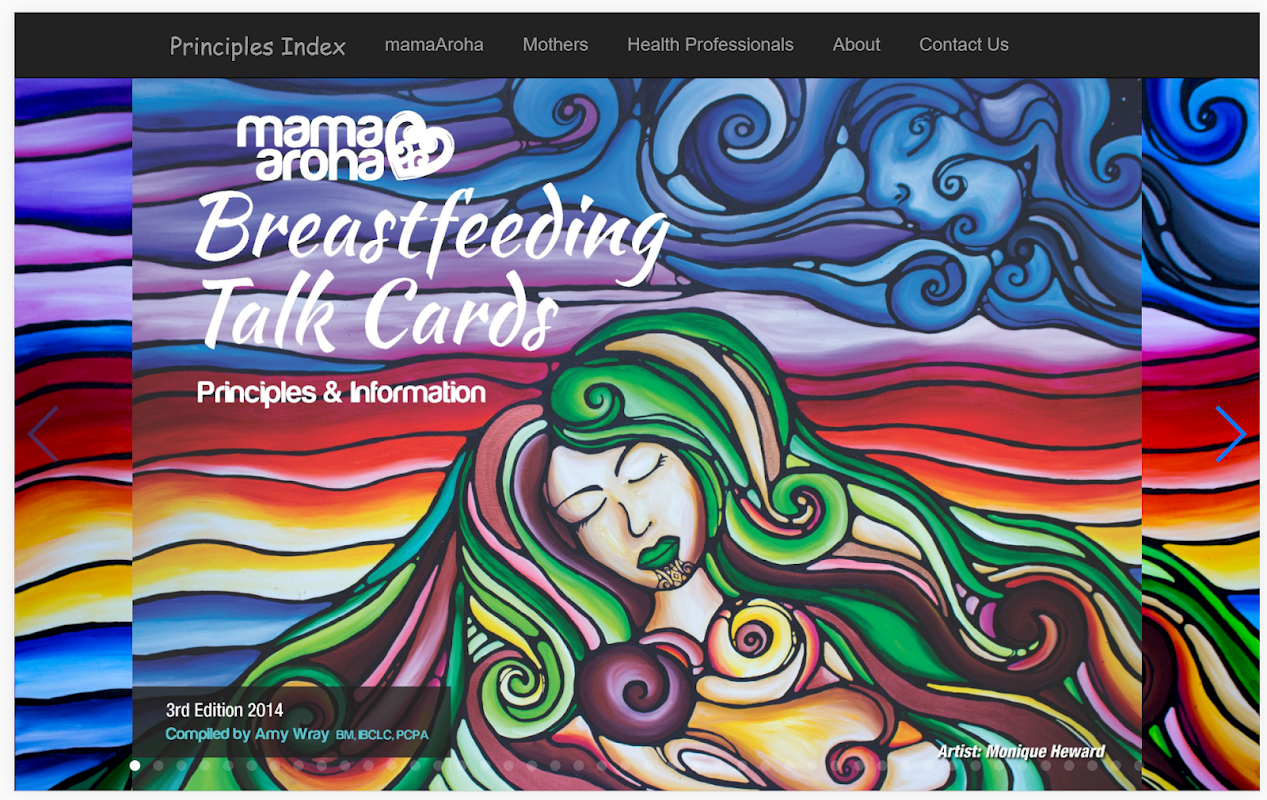The width and height of the screenshot is (1267, 800).
Task: Click the Artist: Monique Heward credit
Action: pos(1021,752)
